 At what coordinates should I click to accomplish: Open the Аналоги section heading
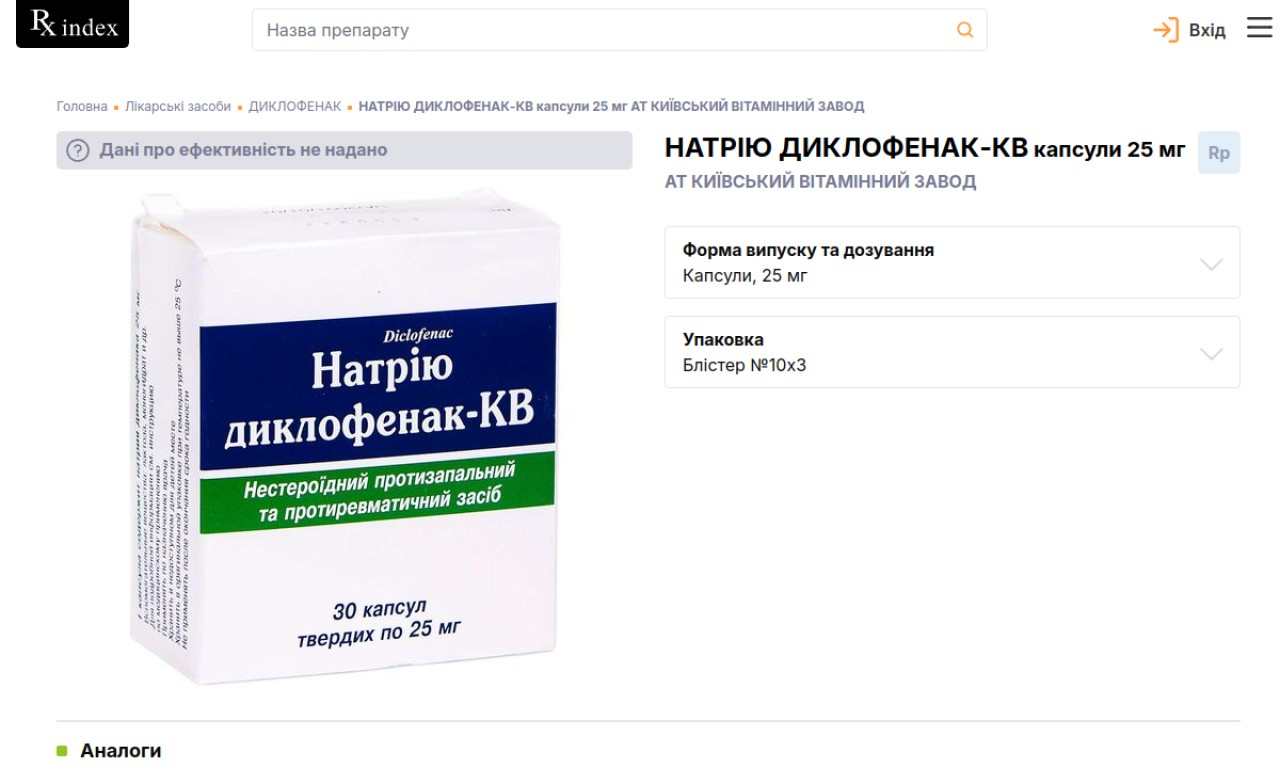(121, 750)
